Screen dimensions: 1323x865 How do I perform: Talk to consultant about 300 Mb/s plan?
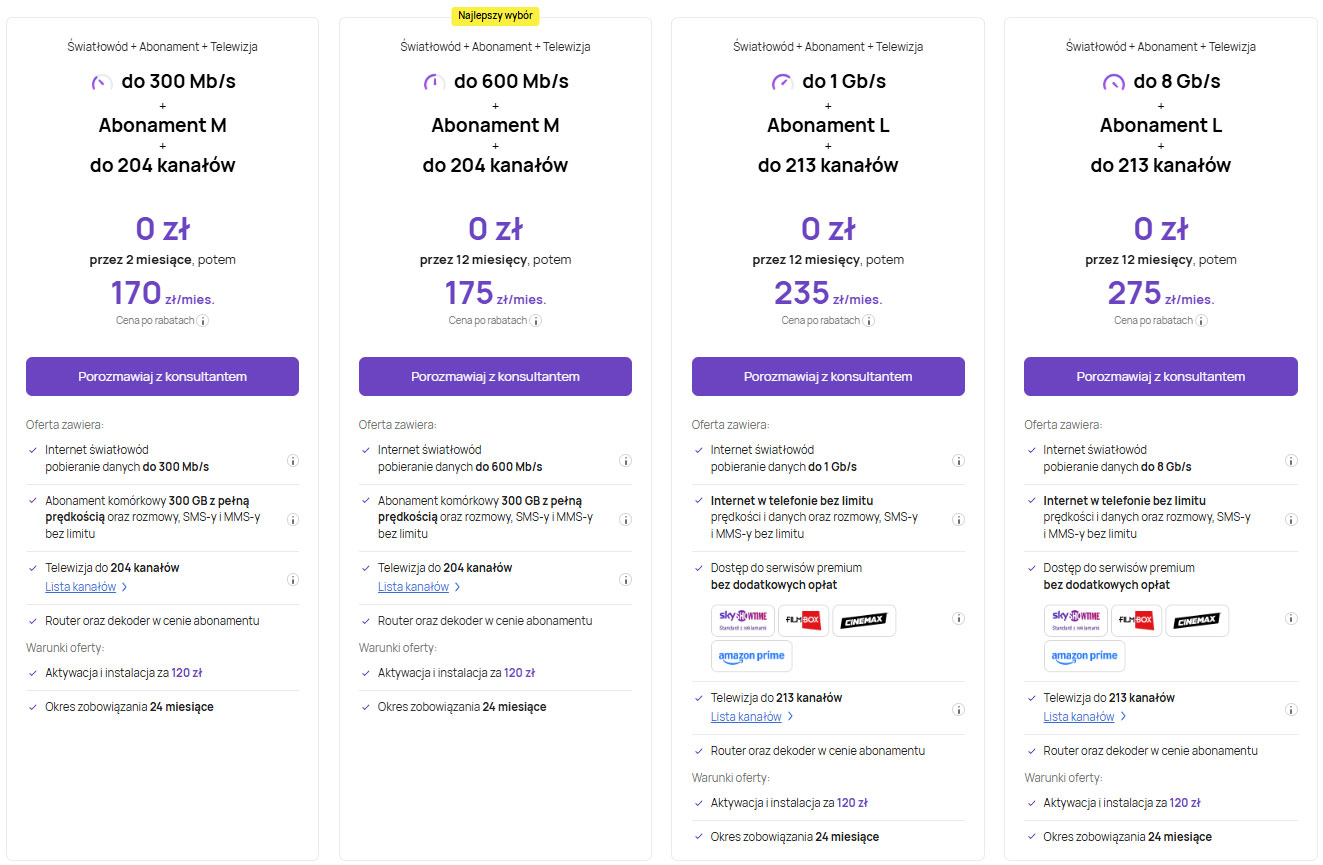[x=162, y=377]
